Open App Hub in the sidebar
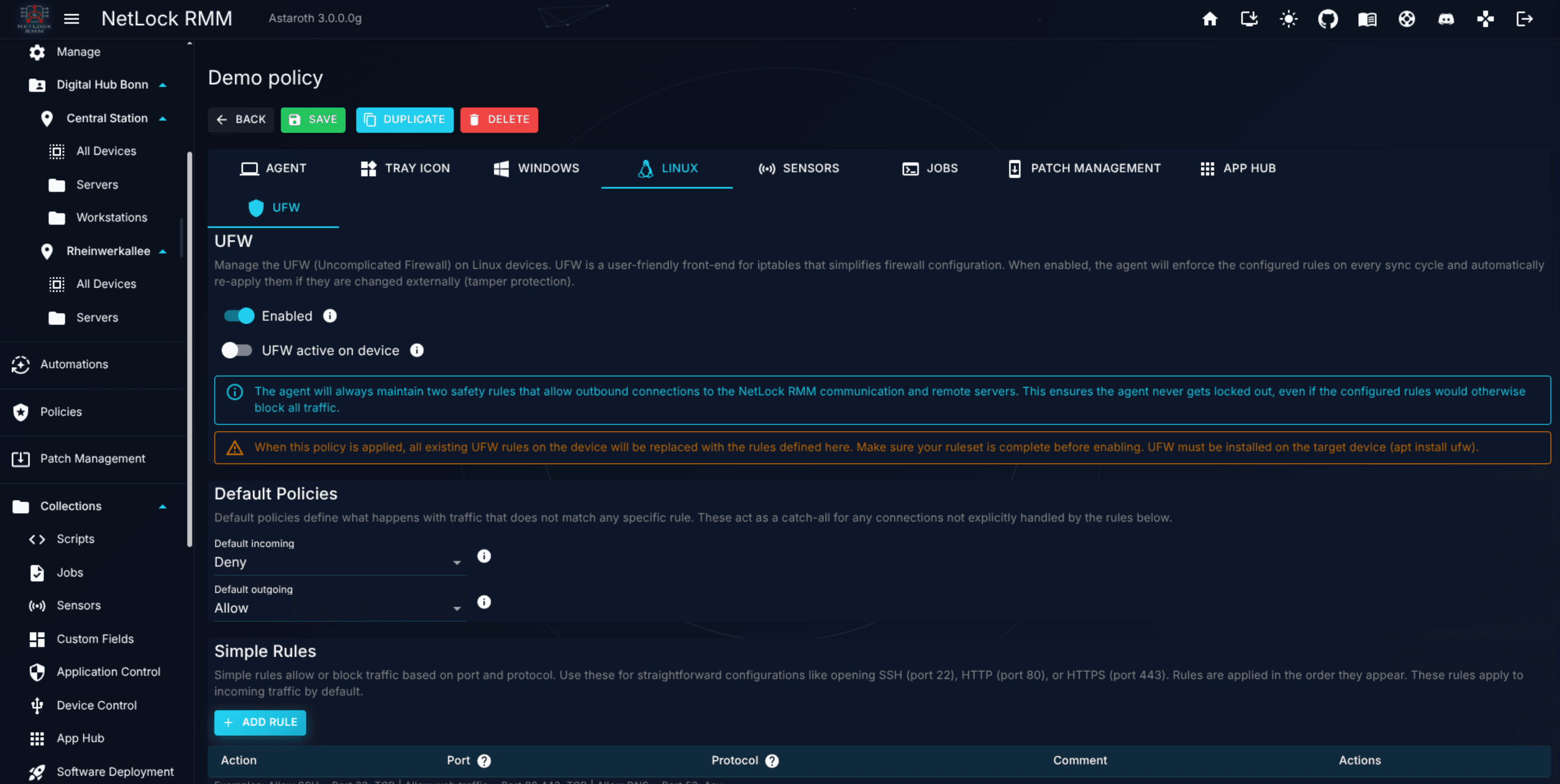 point(80,739)
